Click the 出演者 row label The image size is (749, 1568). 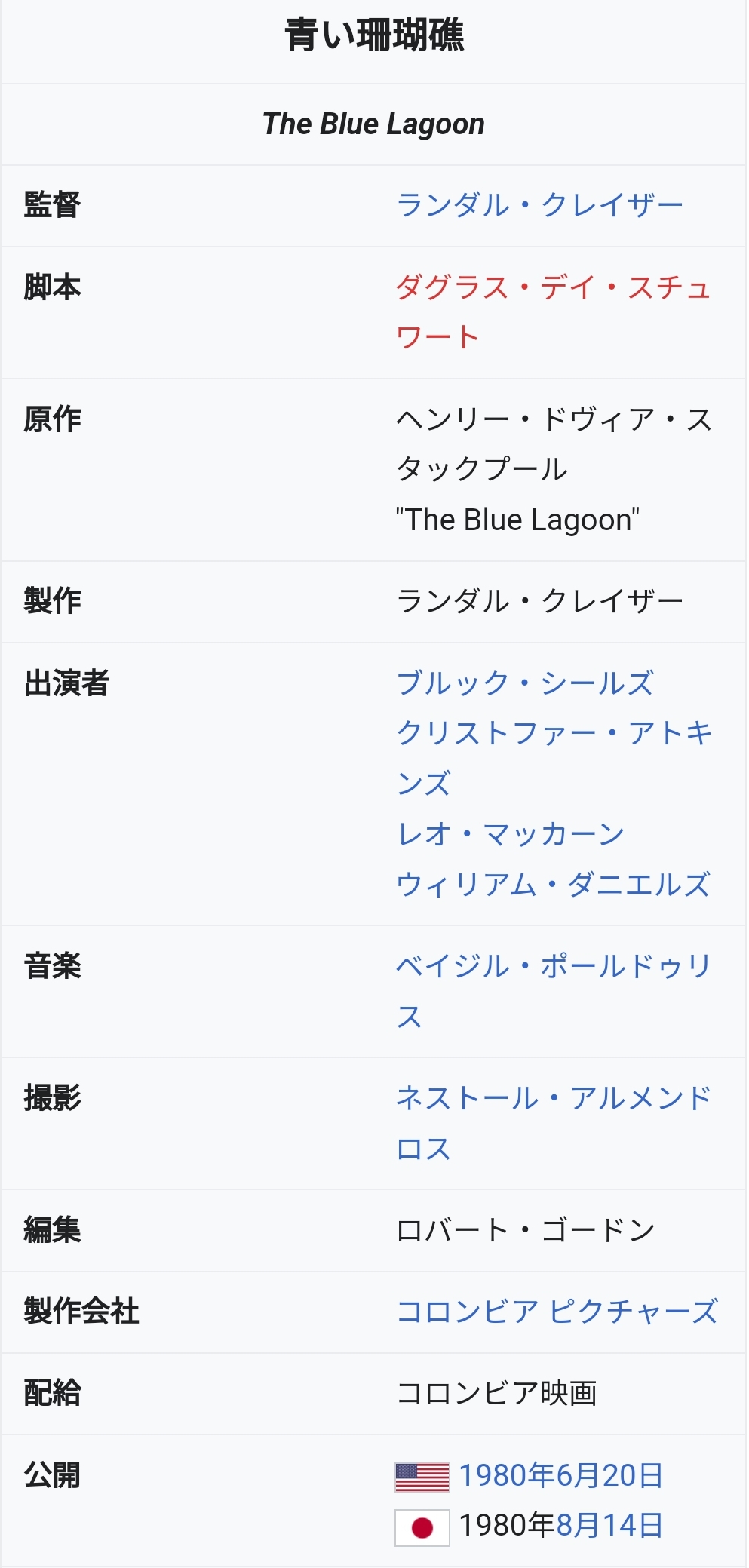66,683
